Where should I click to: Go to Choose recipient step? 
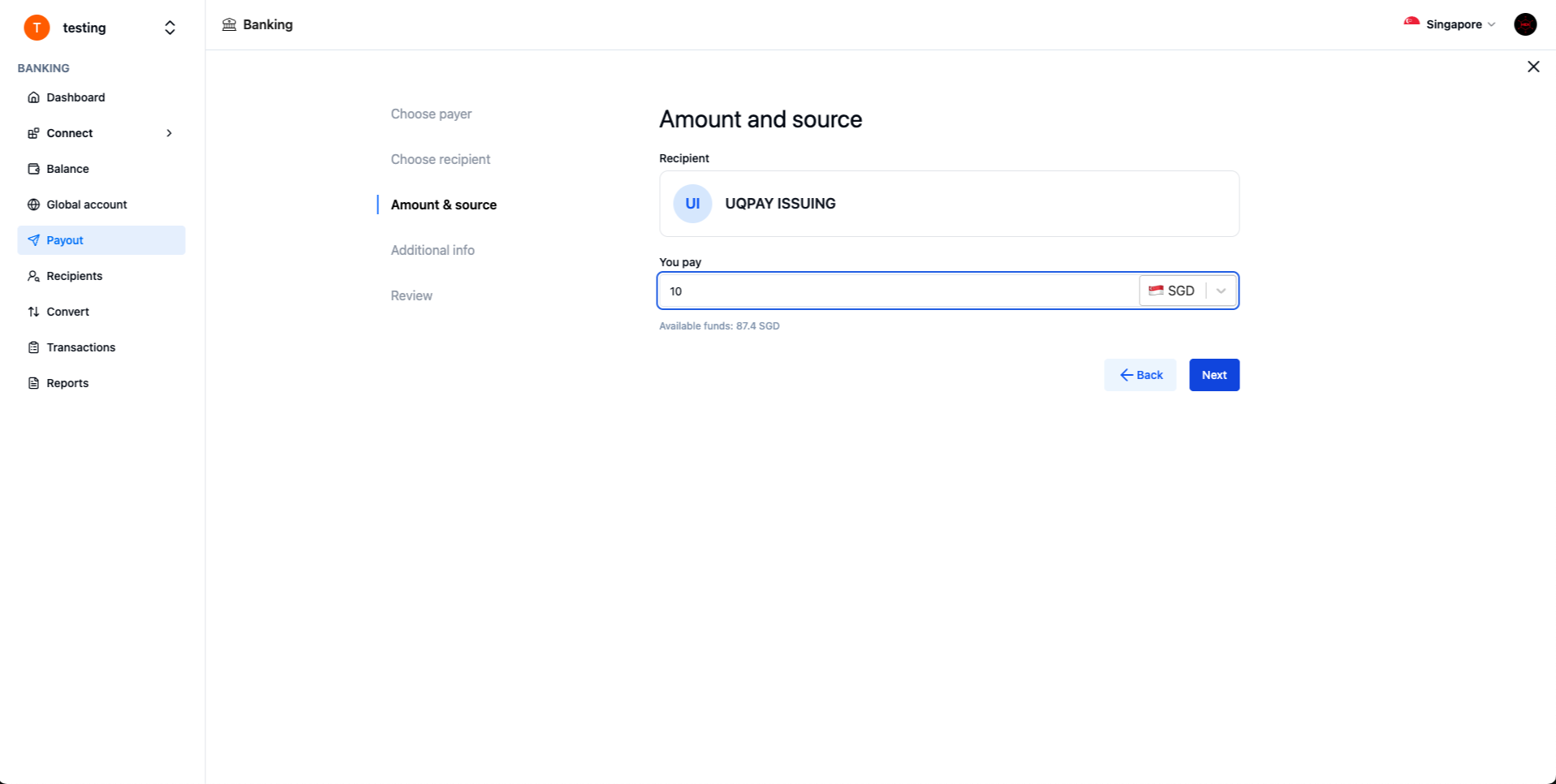click(441, 159)
